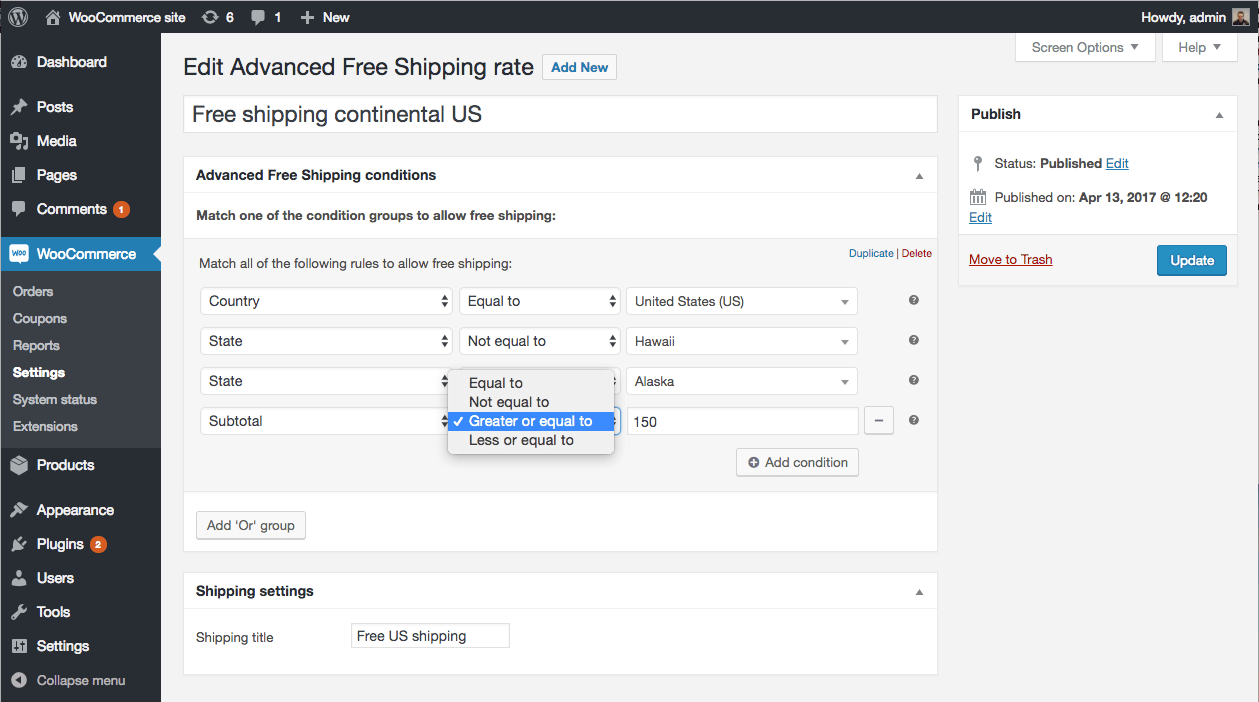Collapse the Shipping settings panel
This screenshot has height=702, width=1259.
click(x=919, y=592)
